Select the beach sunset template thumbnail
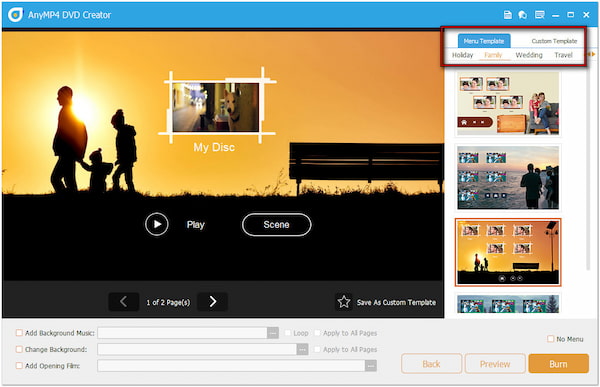The width and height of the screenshot is (600, 387). [x=508, y=178]
